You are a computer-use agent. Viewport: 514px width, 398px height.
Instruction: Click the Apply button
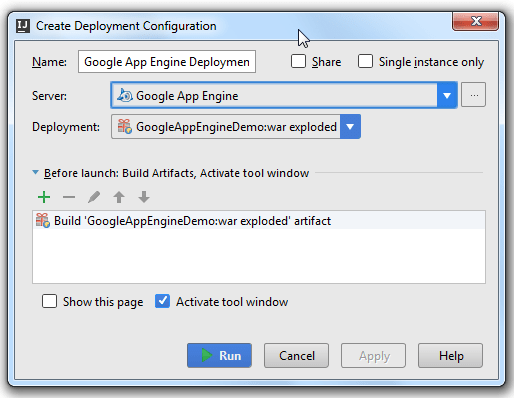373,355
